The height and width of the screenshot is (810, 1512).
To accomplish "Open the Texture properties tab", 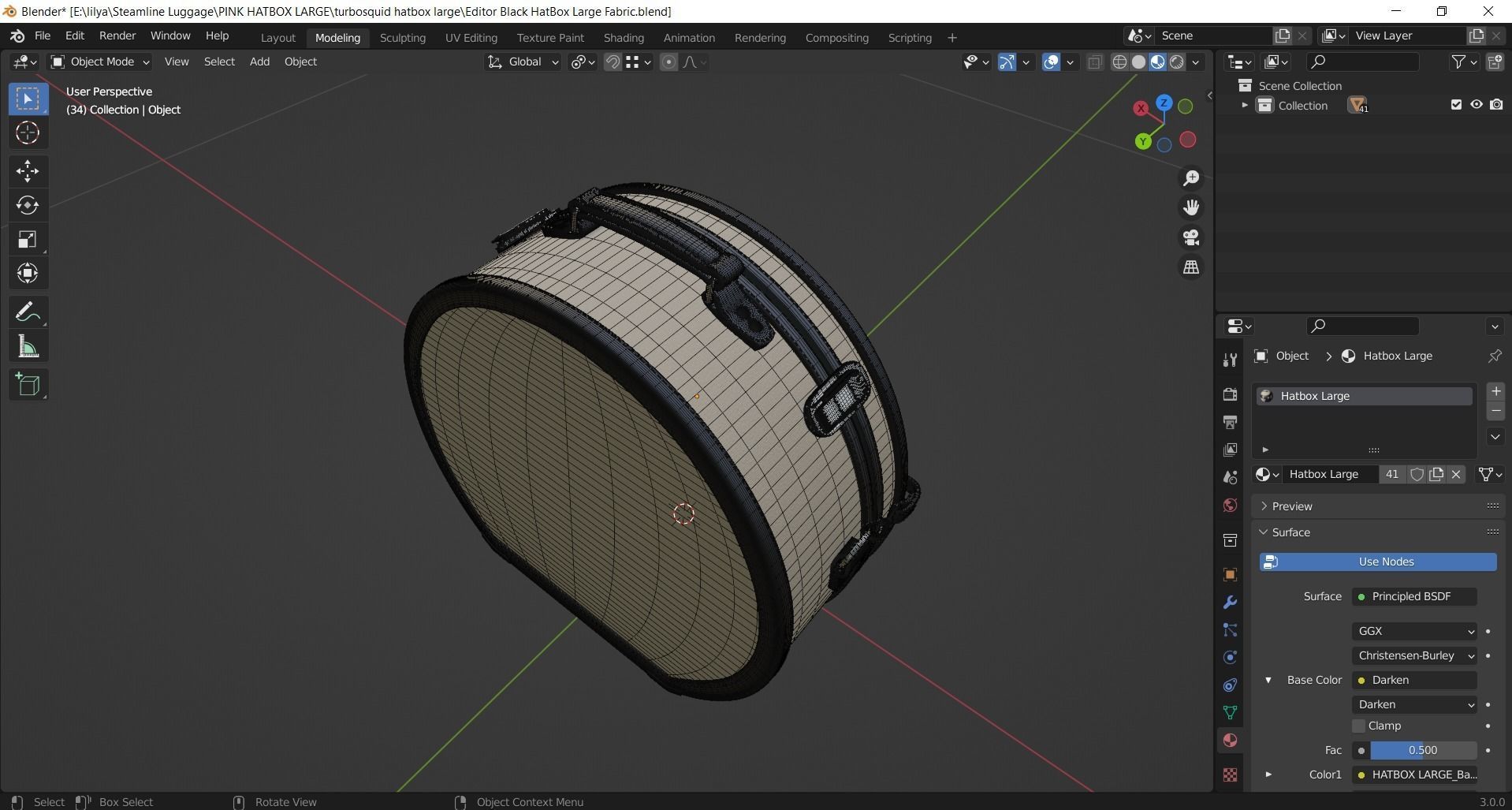I will [1230, 775].
